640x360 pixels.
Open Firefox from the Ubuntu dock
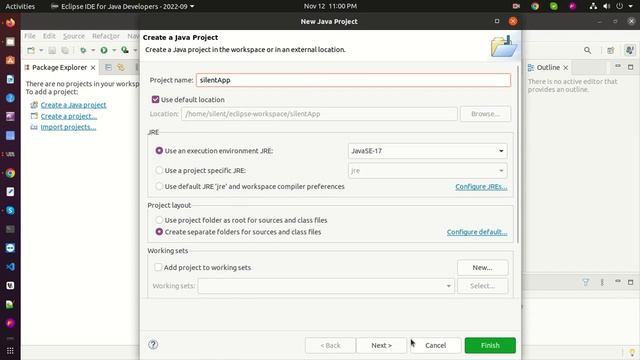coord(10,22)
